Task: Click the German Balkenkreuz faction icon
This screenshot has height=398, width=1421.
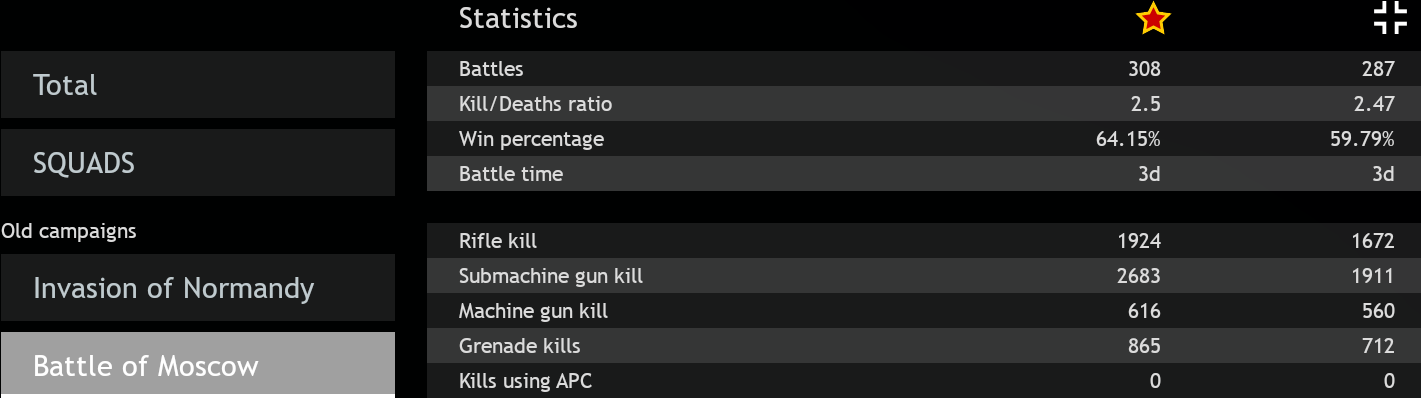Action: tap(1390, 18)
